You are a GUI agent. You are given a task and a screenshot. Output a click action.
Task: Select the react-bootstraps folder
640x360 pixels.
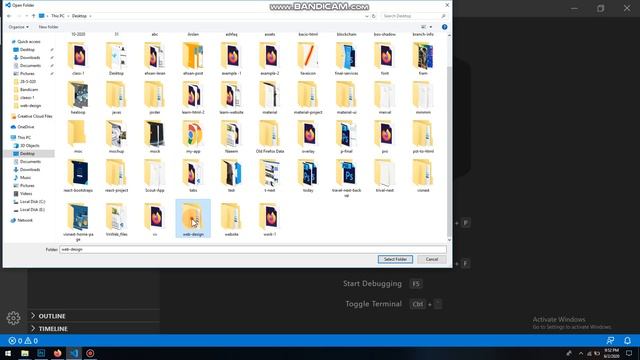click(x=78, y=176)
